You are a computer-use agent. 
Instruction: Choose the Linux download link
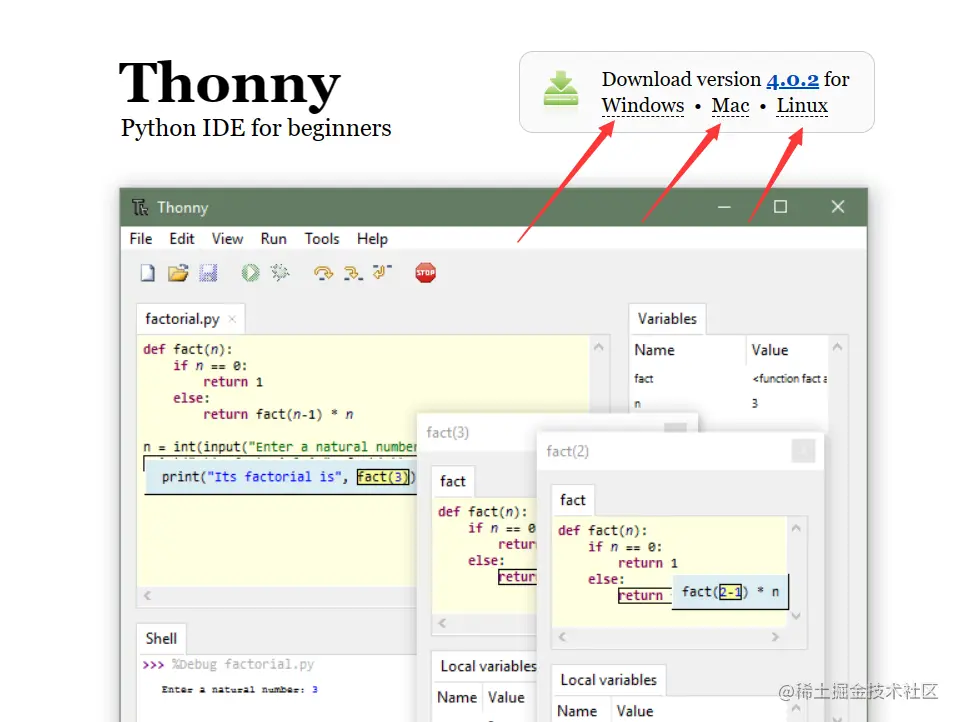802,106
